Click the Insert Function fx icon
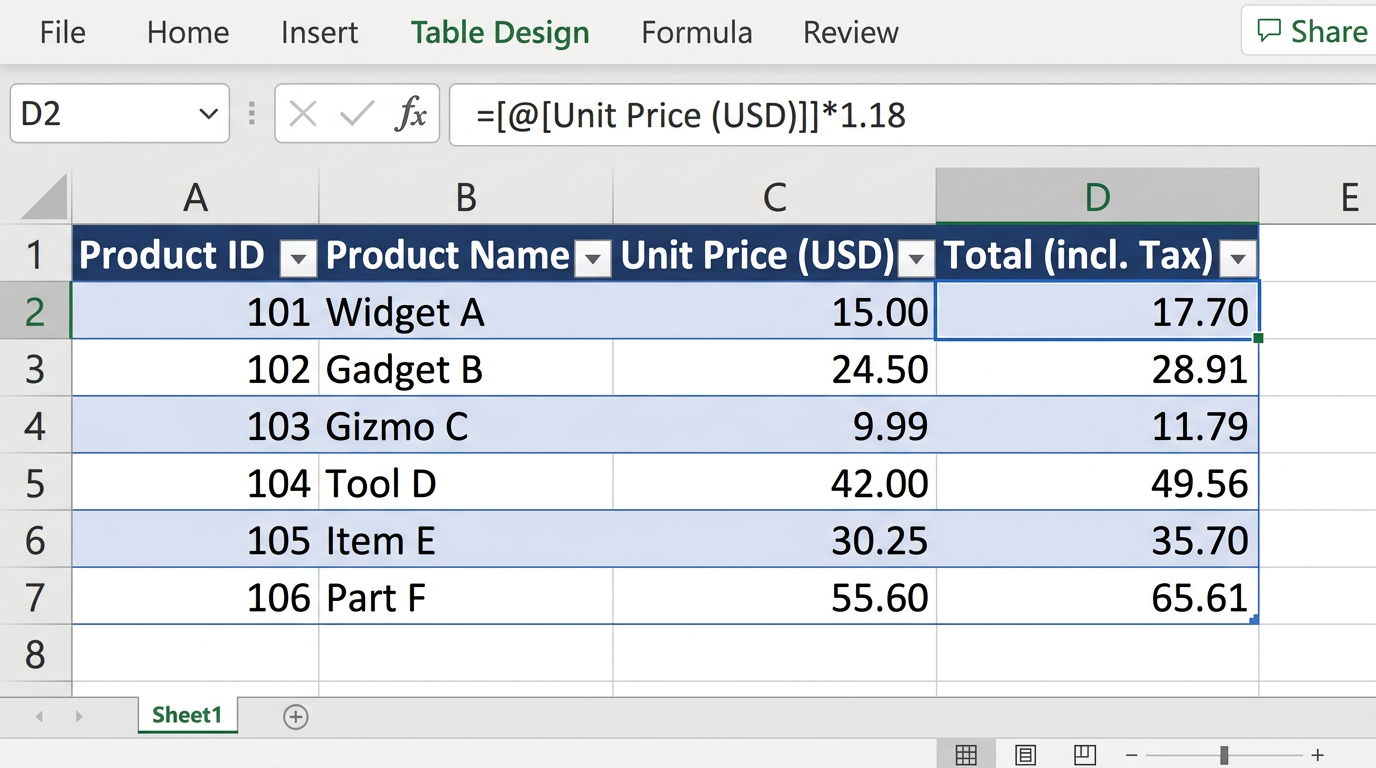Screen dimensions: 1376x768 [411, 115]
